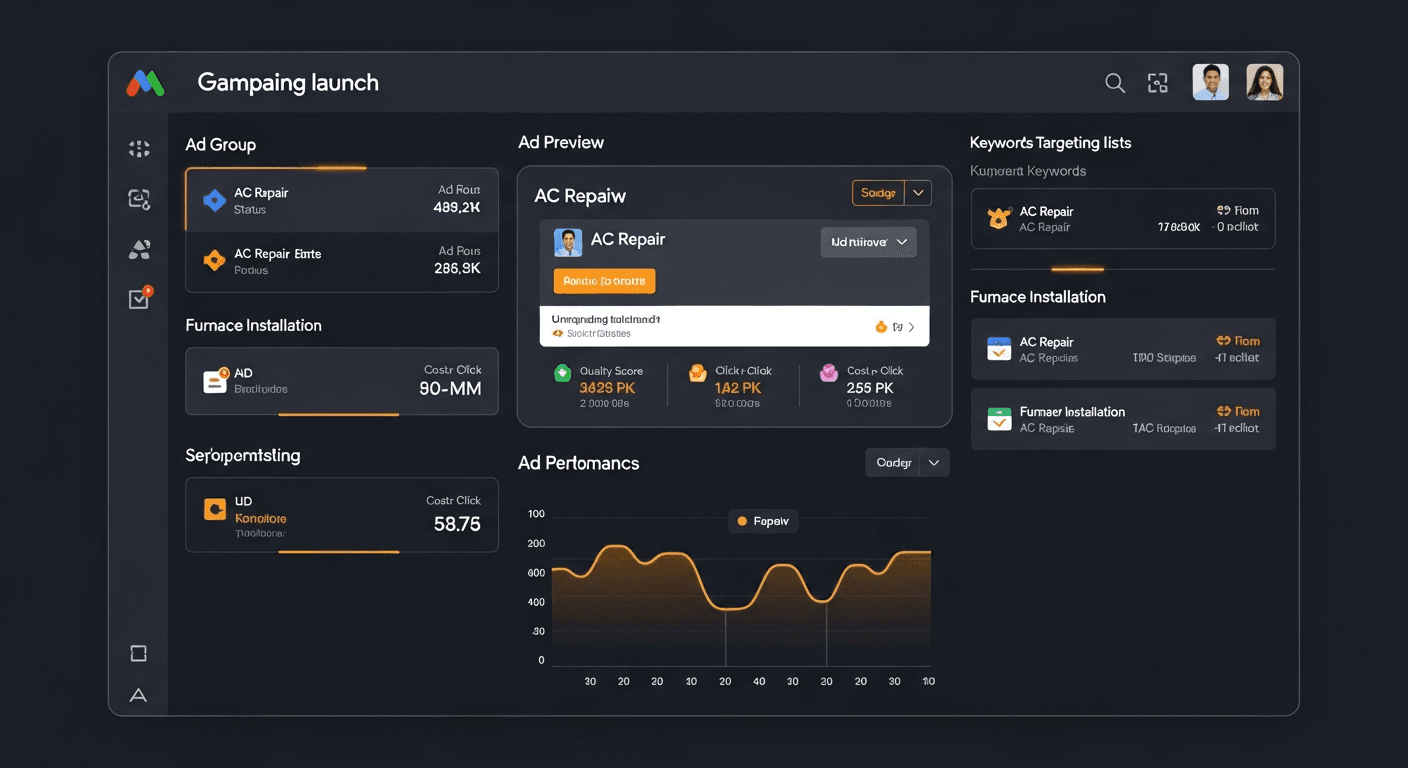Select the AC Repair Elite ad group item
The image size is (1408, 768).
coord(341,261)
